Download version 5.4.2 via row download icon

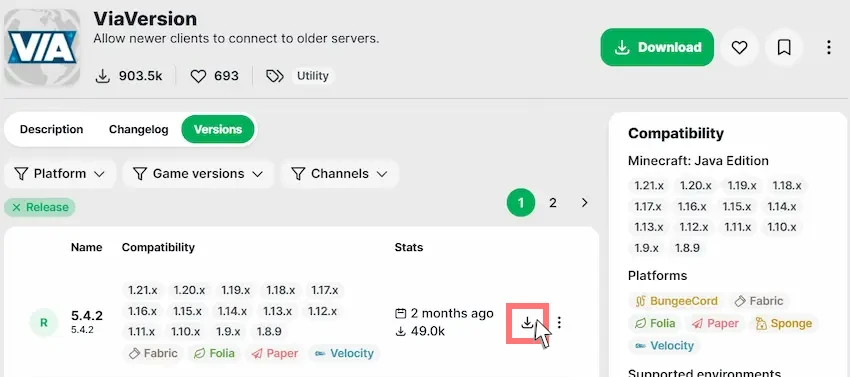coord(527,323)
